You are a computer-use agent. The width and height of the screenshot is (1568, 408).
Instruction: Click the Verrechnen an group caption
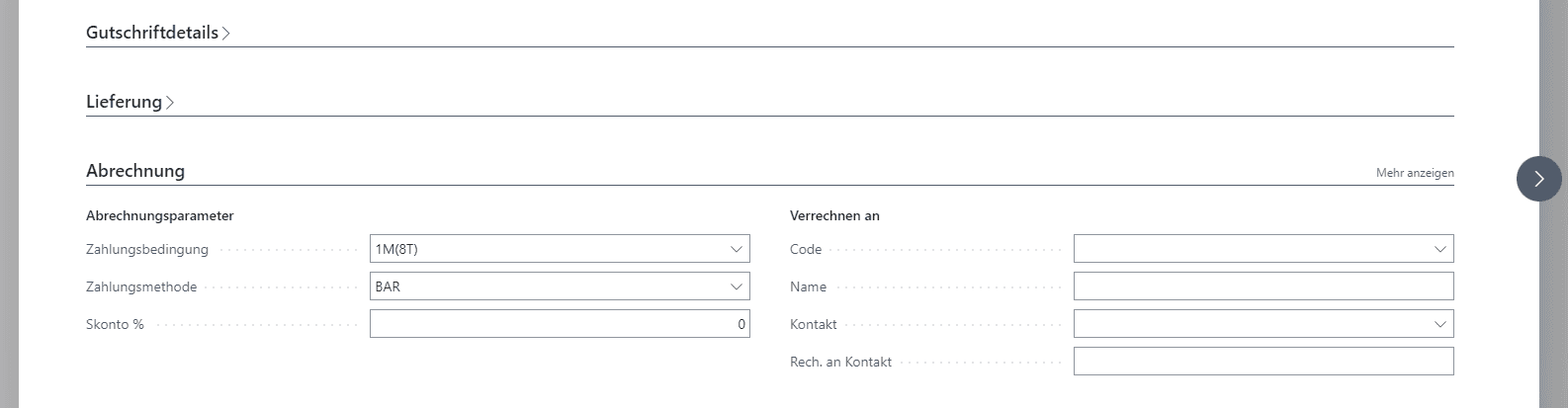(834, 215)
